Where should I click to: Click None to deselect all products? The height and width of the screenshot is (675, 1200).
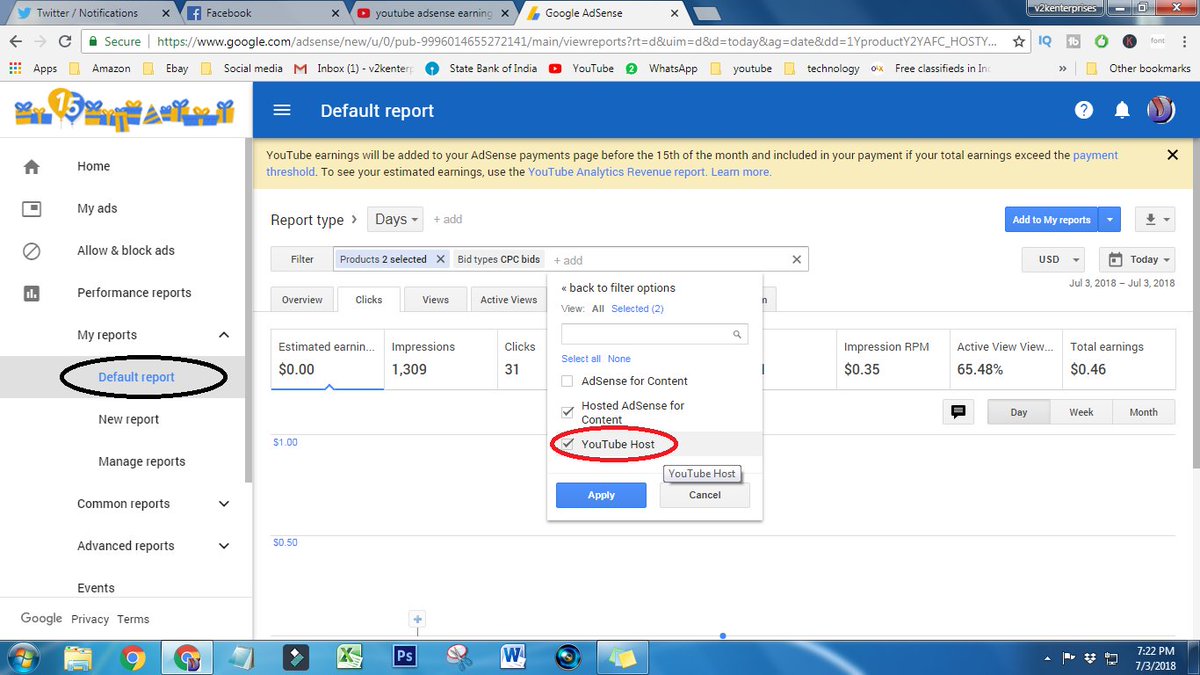tap(619, 358)
